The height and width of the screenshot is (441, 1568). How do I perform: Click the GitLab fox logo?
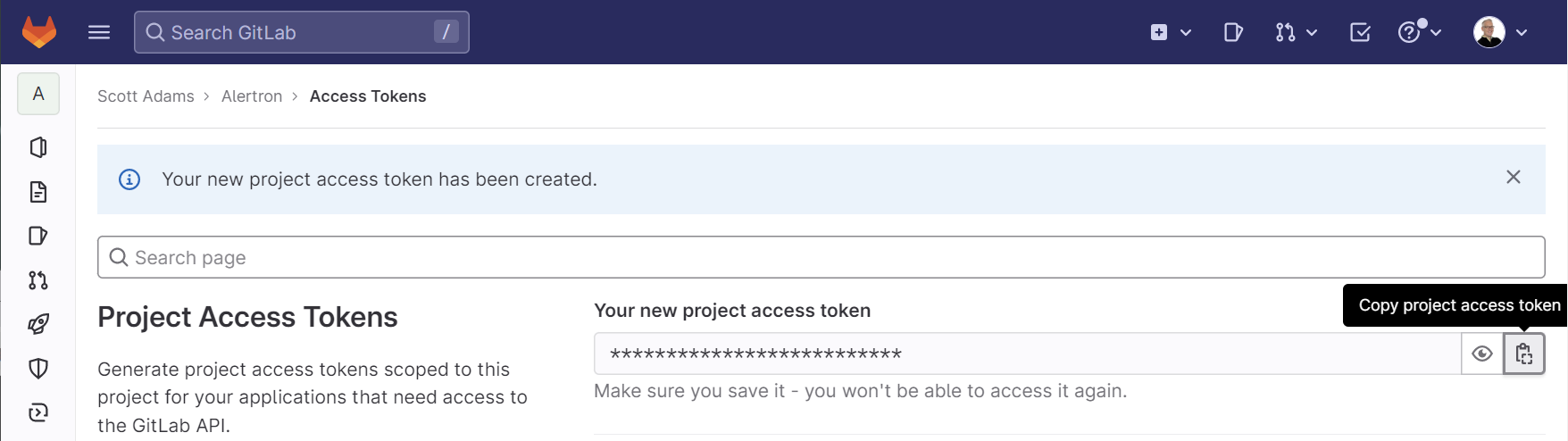pos(38,32)
